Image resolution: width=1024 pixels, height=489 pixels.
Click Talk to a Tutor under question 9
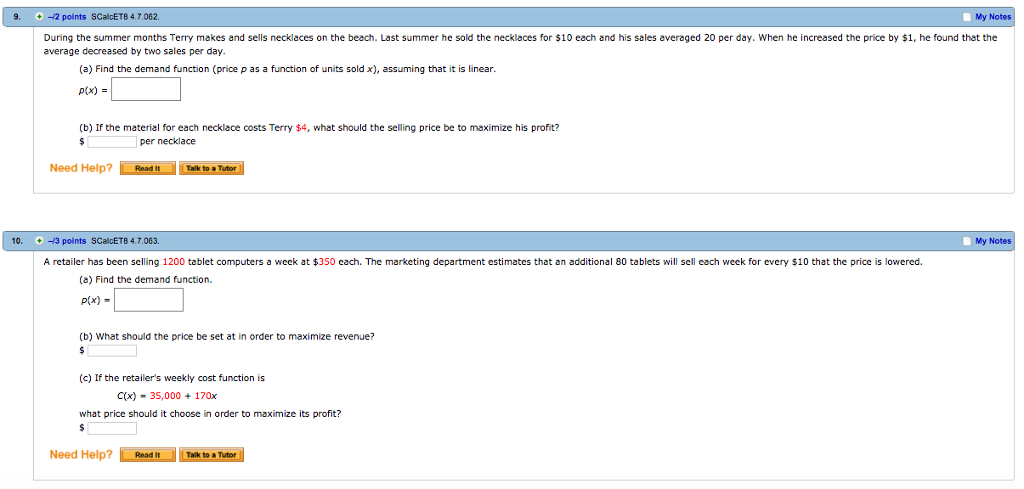pos(211,168)
